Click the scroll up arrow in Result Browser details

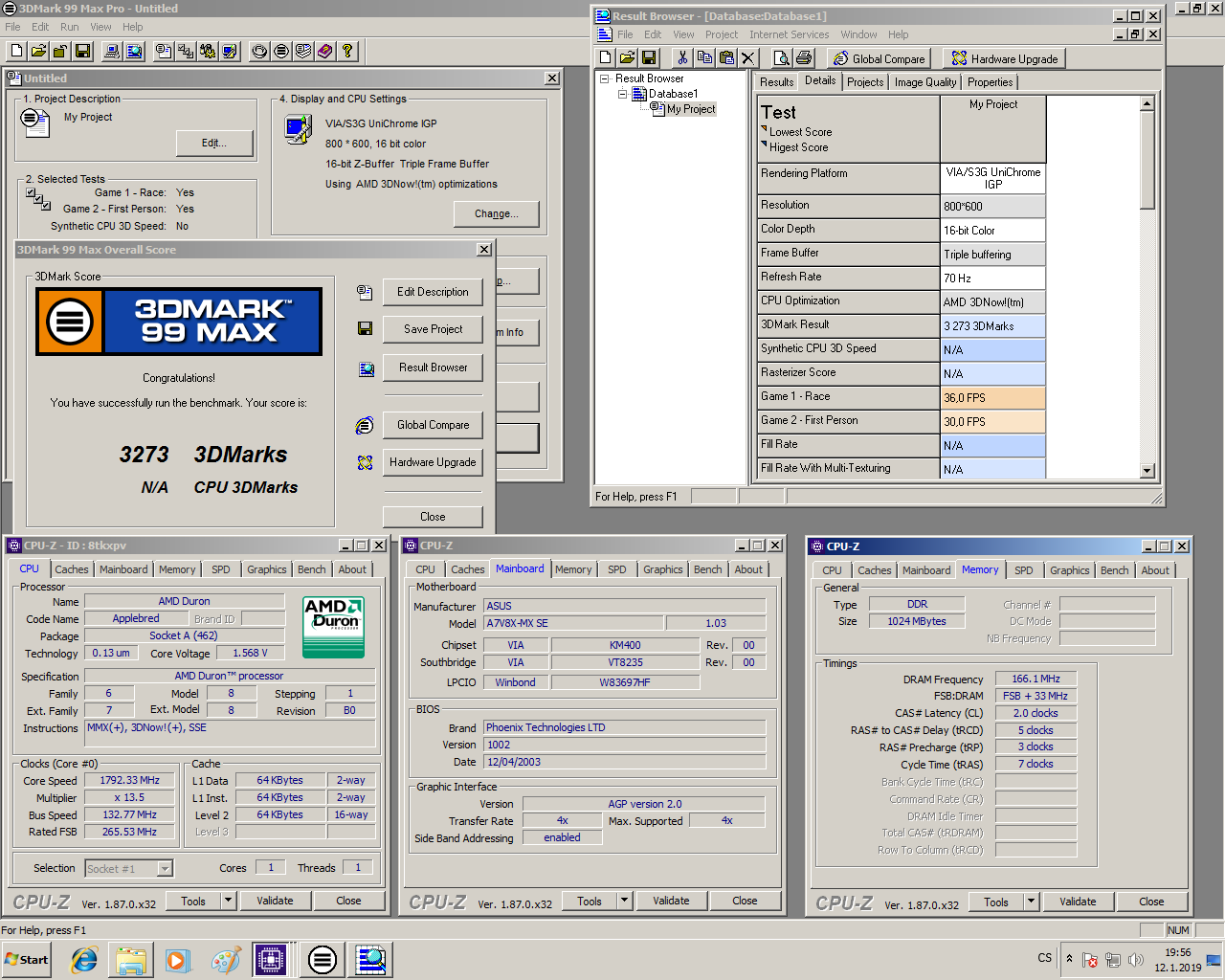point(1147,104)
